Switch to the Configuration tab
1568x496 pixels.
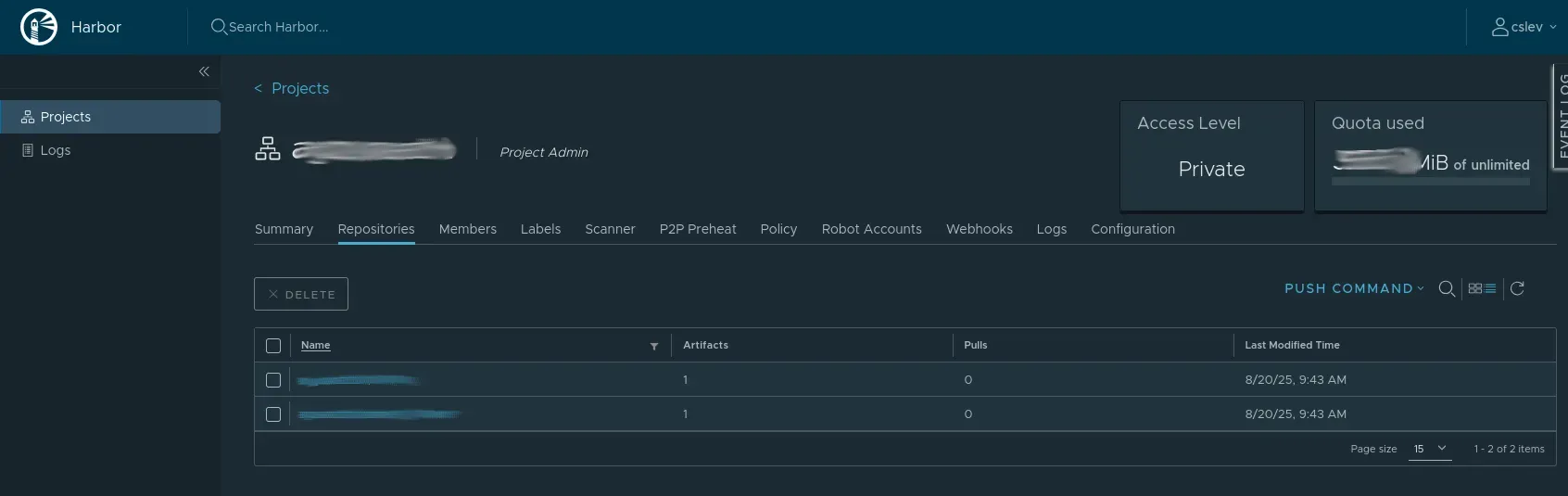[1132, 229]
